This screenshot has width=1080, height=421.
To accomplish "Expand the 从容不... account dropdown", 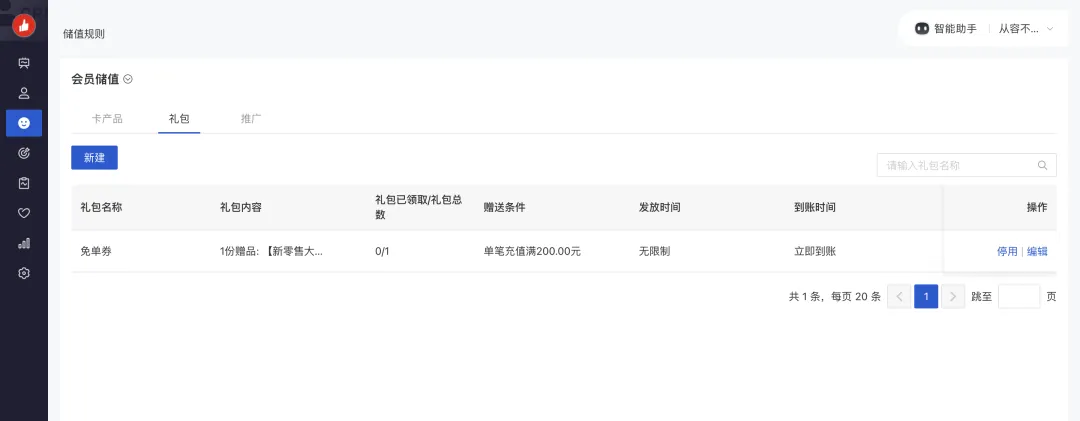I will coord(1026,29).
